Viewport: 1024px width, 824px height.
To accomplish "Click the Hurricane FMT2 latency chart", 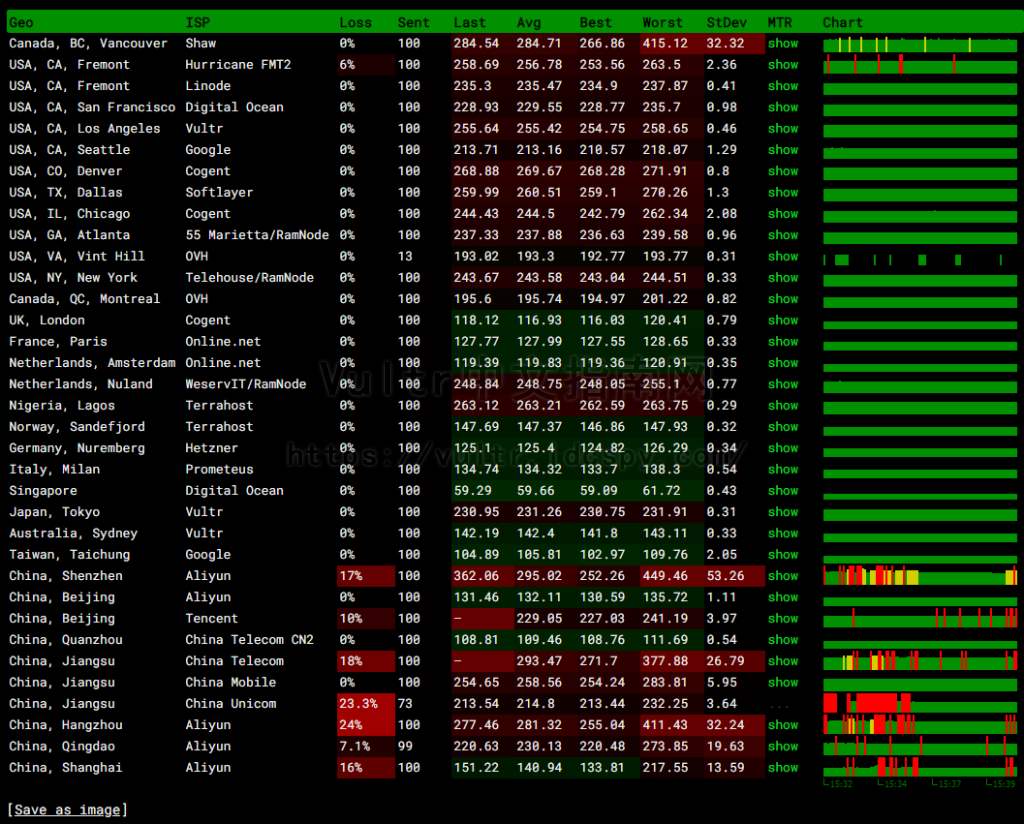I will click(920, 65).
